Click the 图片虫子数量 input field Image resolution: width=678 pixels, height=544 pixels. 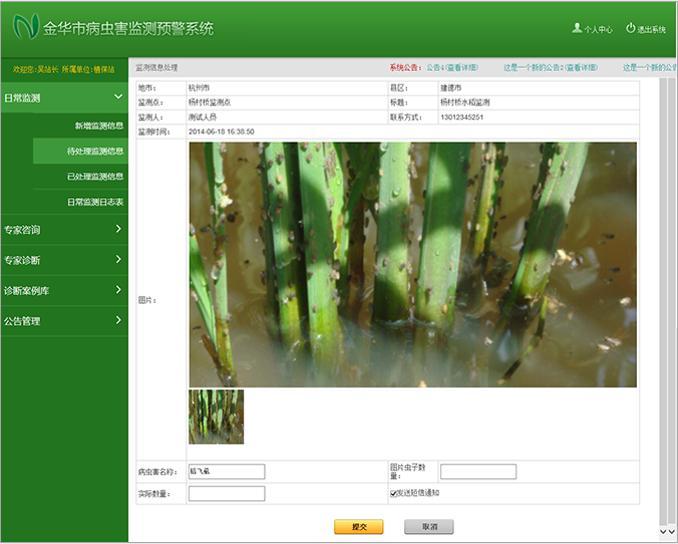point(478,472)
